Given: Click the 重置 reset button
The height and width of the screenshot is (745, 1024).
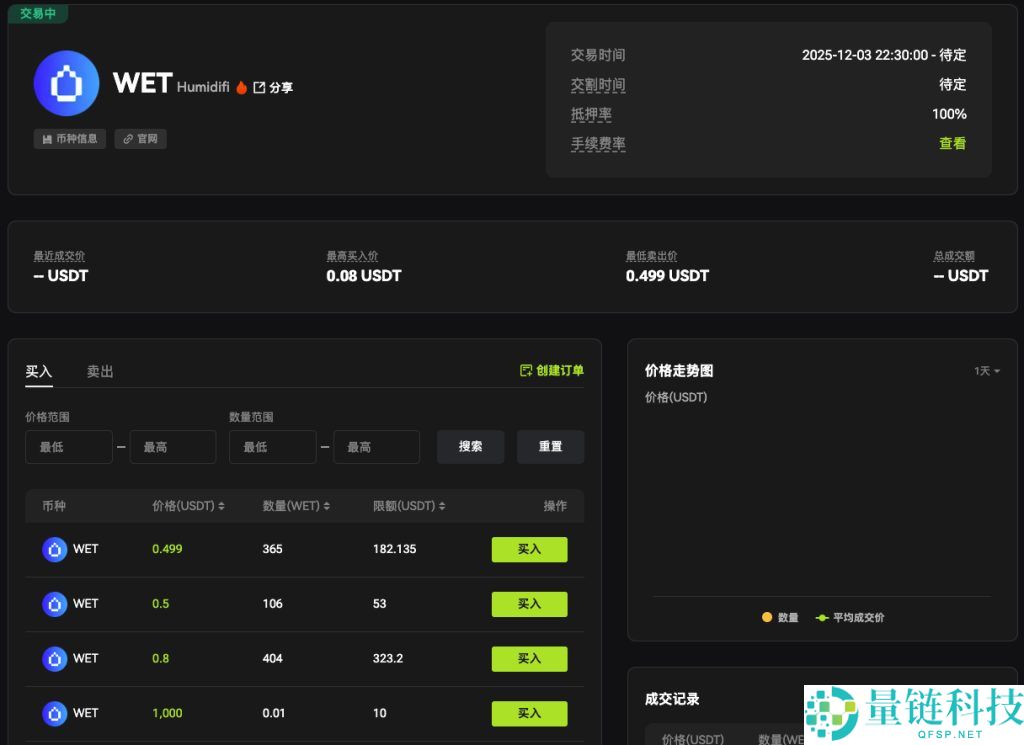Looking at the screenshot, I should tap(550, 447).
